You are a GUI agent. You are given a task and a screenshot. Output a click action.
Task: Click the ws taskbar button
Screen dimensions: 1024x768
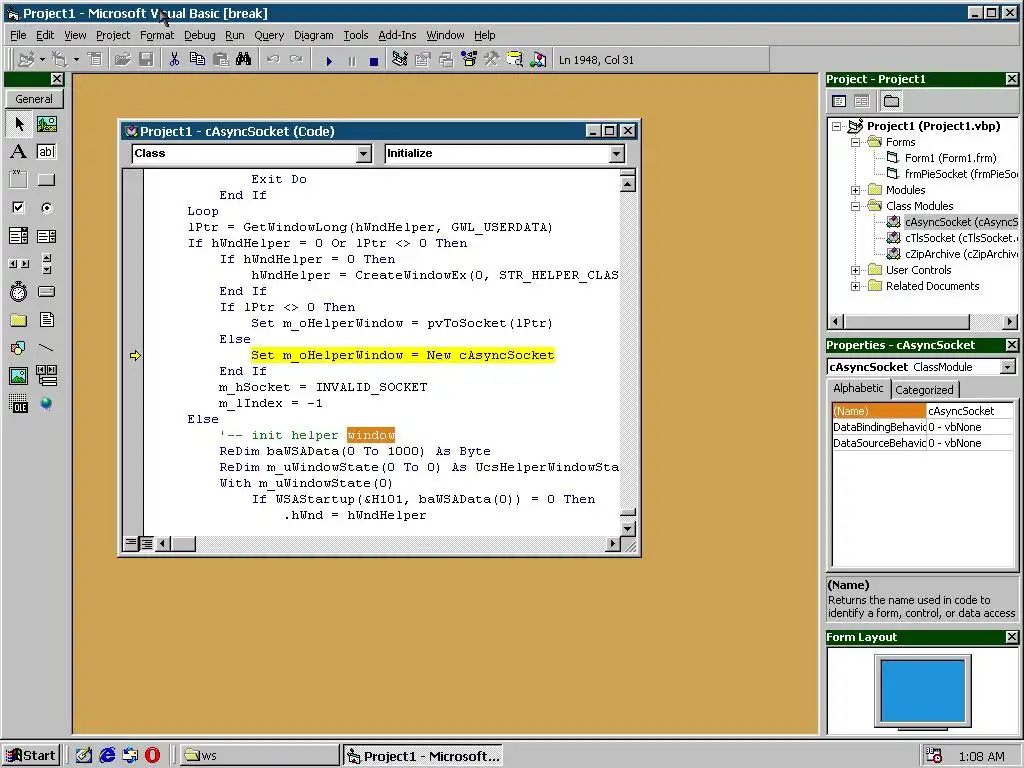(x=259, y=756)
